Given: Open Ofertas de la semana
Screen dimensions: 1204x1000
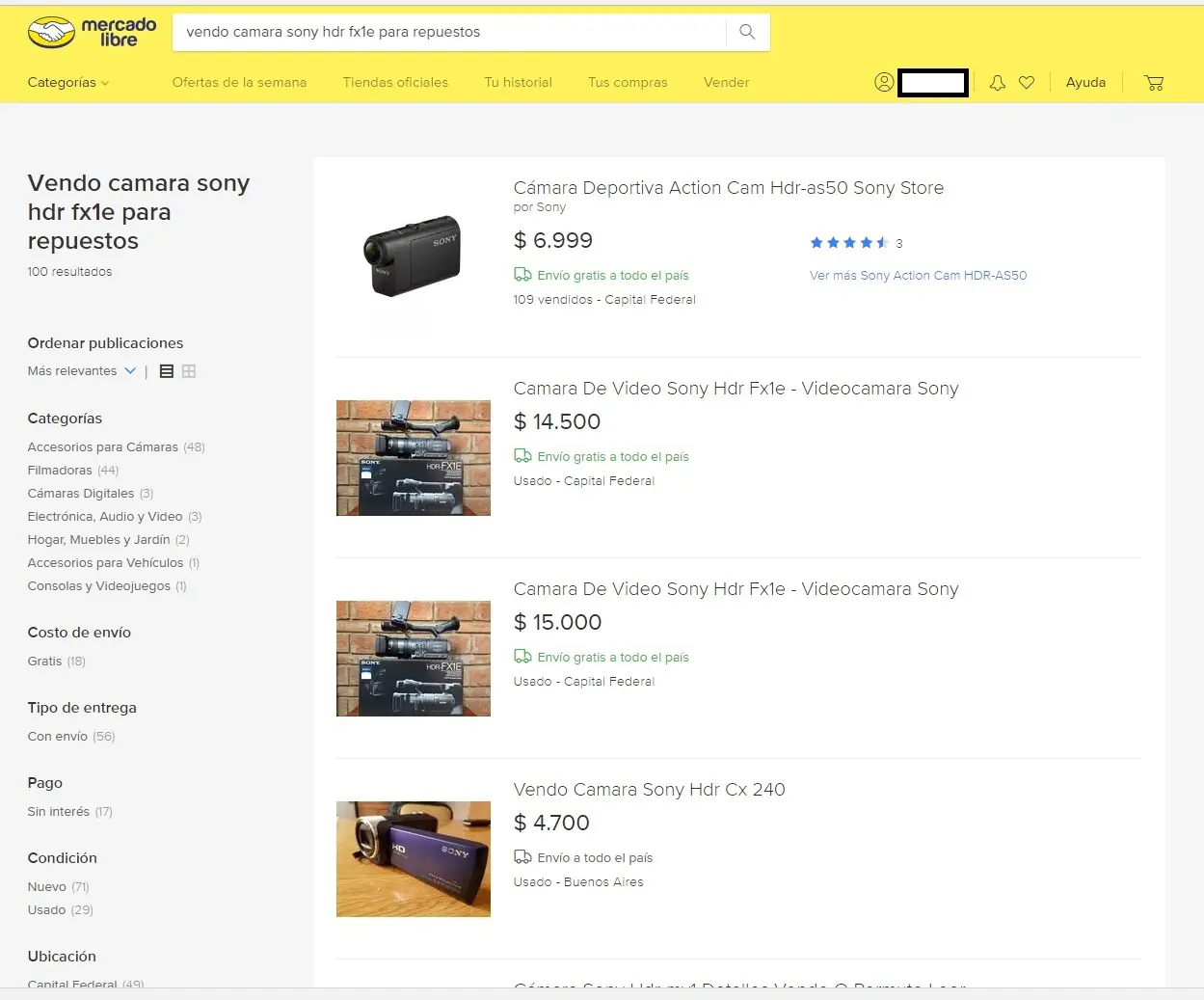Looking at the screenshot, I should pos(239,83).
